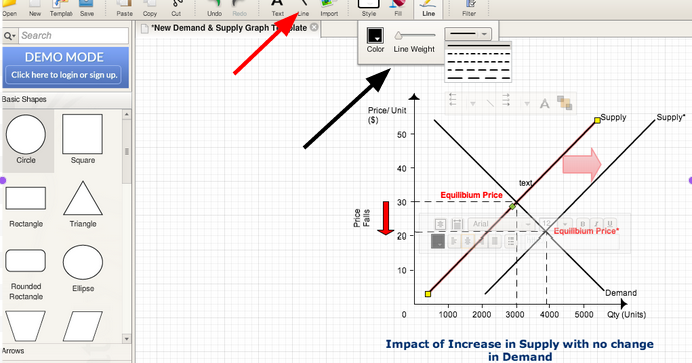Select the Parallelogram shape
This screenshot has width=692, height=363.
[x=83, y=326]
